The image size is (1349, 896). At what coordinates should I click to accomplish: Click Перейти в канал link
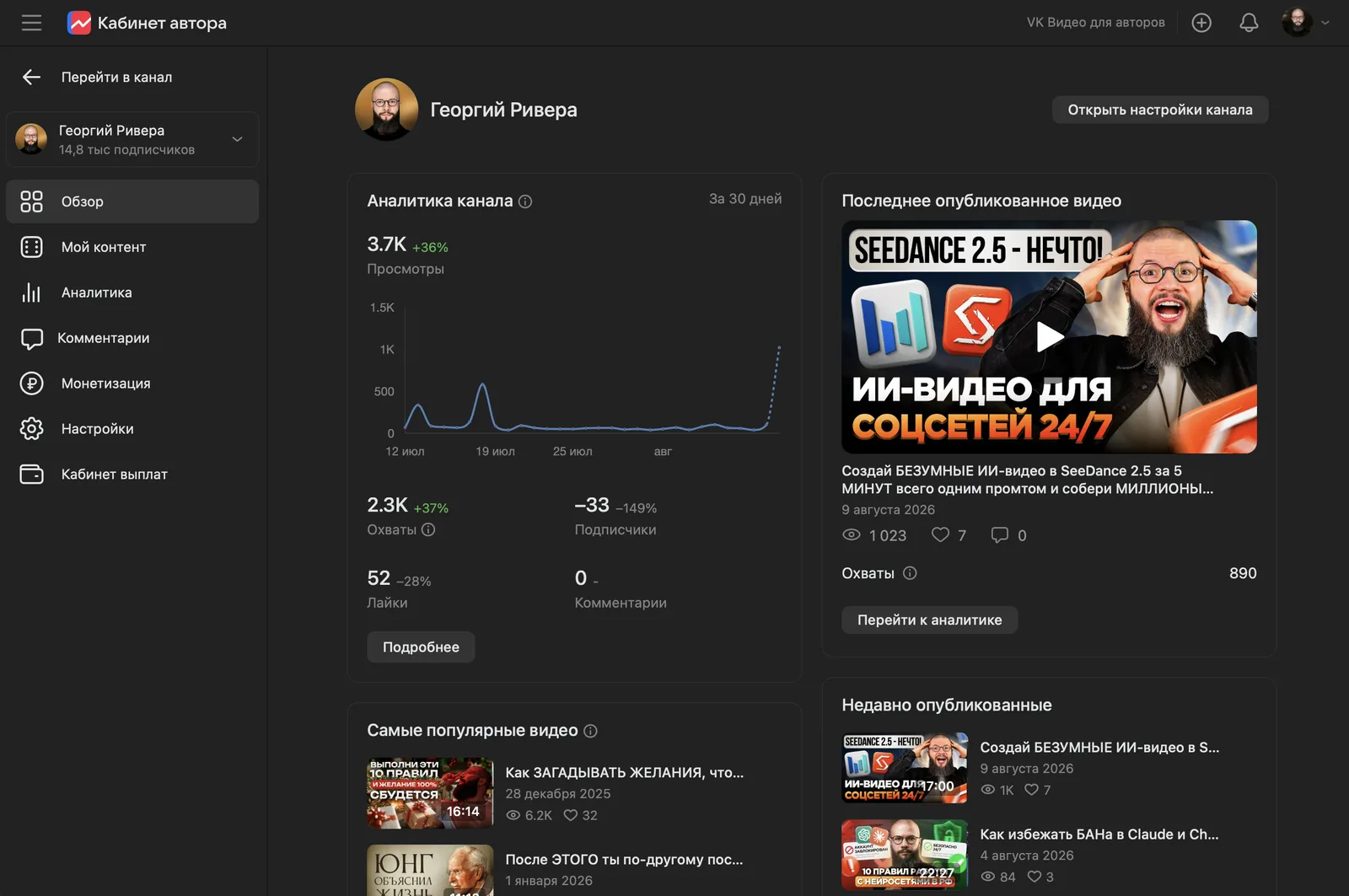pos(116,77)
